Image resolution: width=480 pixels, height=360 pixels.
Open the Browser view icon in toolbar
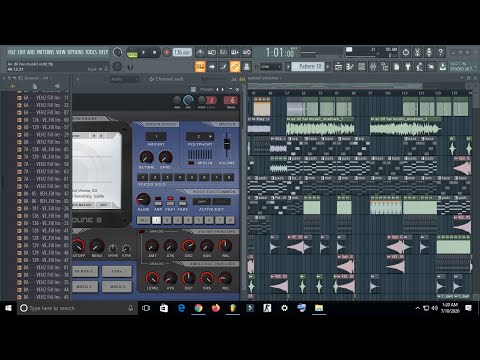pos(385,67)
